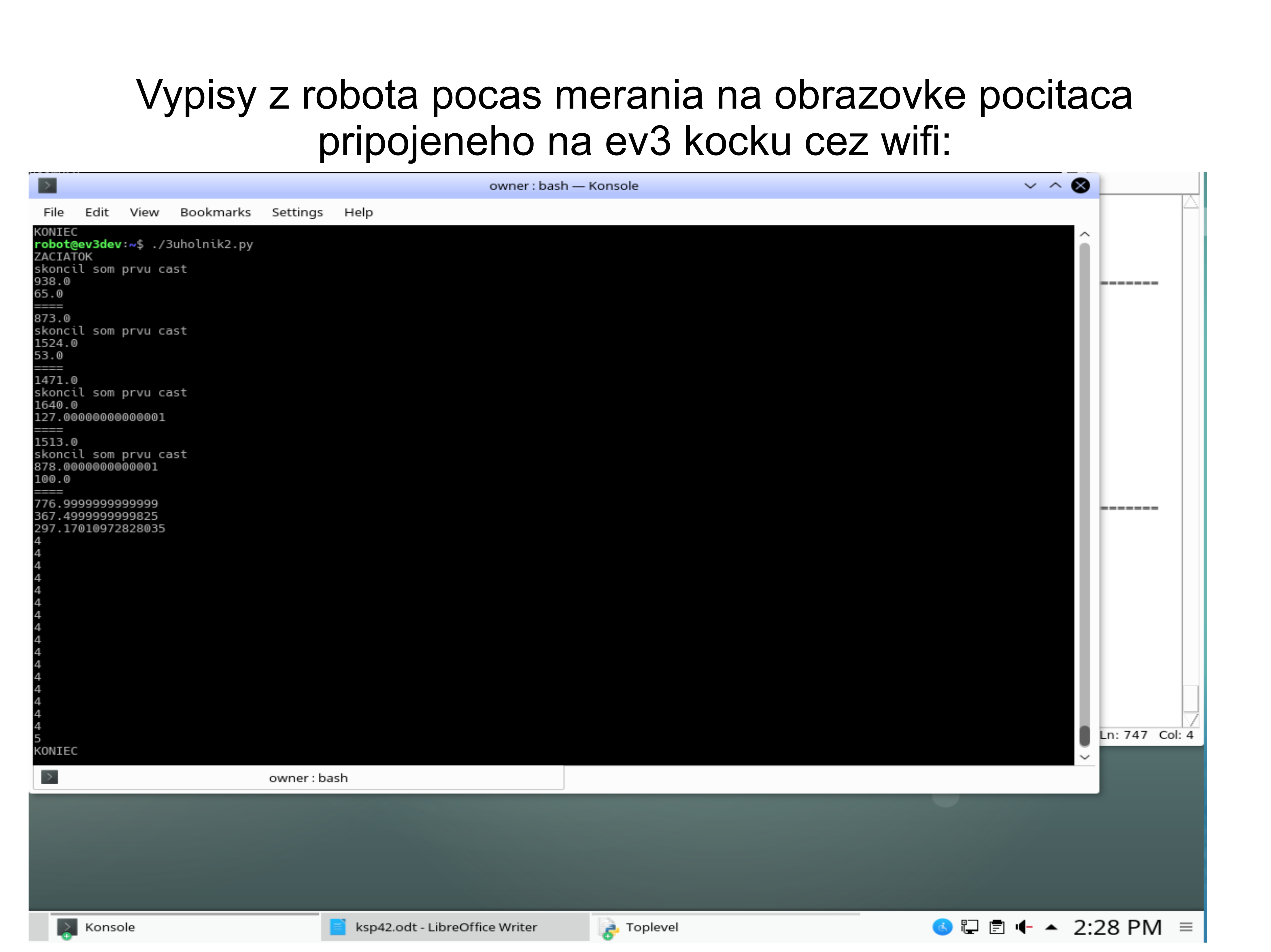
Task: Expand the hidden system tray icons arrow
Action: [1051, 927]
